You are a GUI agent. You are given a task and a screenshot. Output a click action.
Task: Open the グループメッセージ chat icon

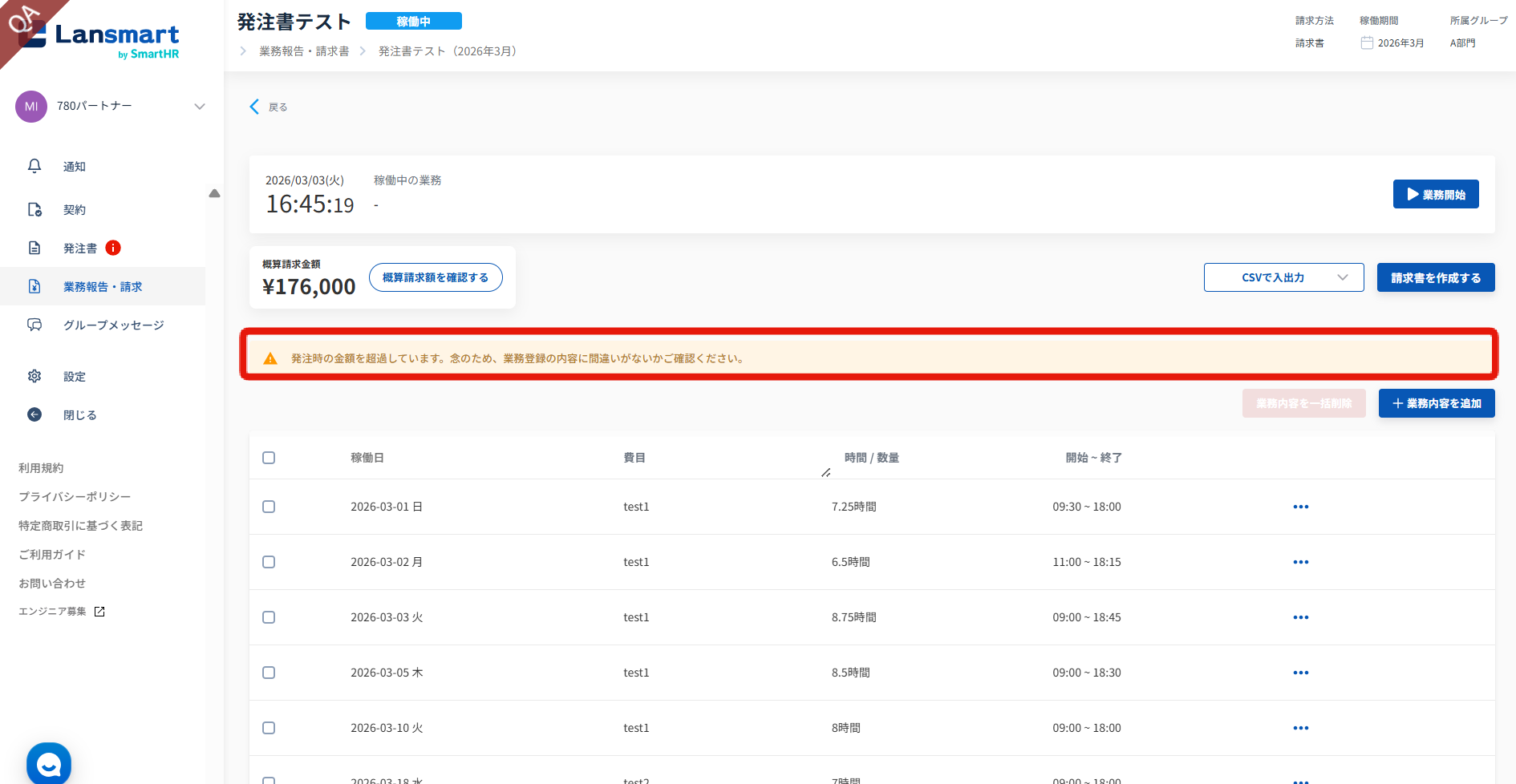(34, 325)
